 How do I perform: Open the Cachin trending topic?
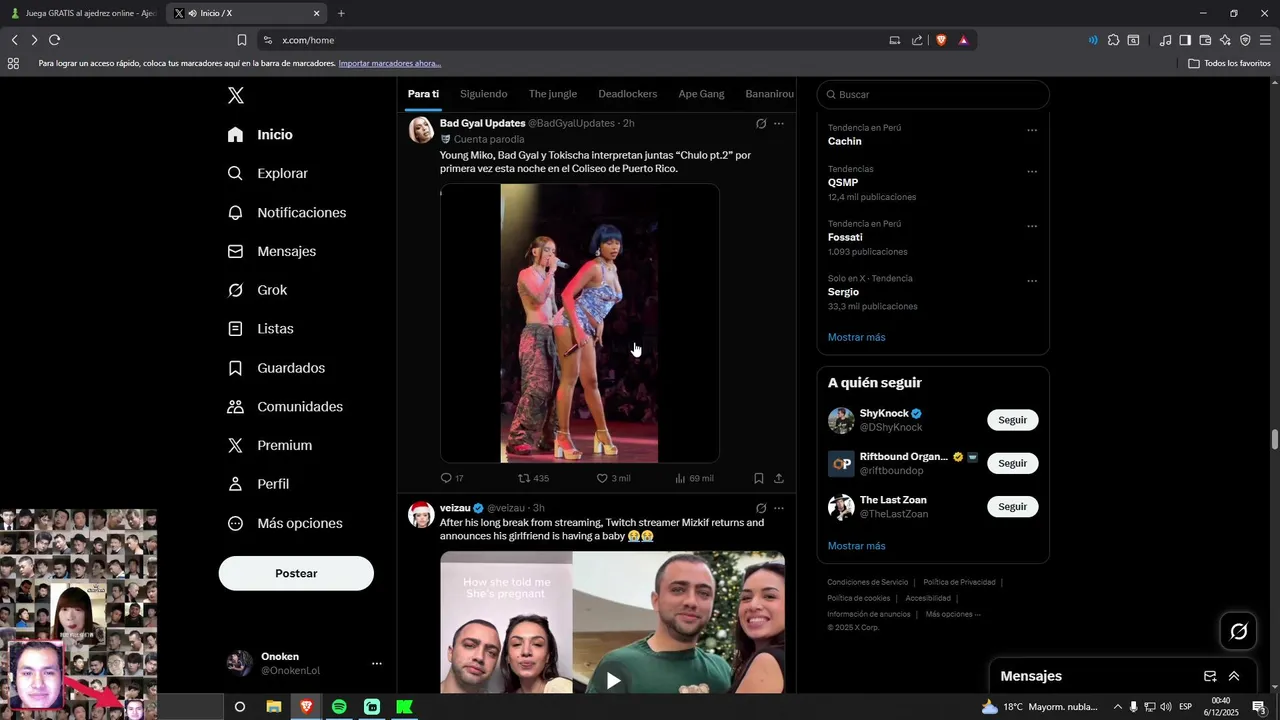coord(845,141)
